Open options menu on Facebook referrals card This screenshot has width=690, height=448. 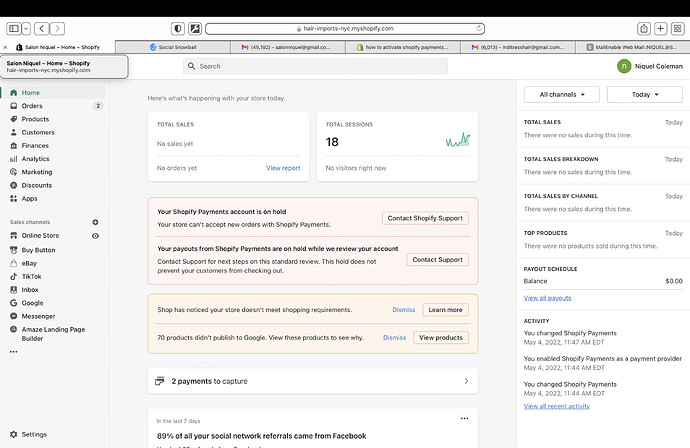[x=464, y=419]
